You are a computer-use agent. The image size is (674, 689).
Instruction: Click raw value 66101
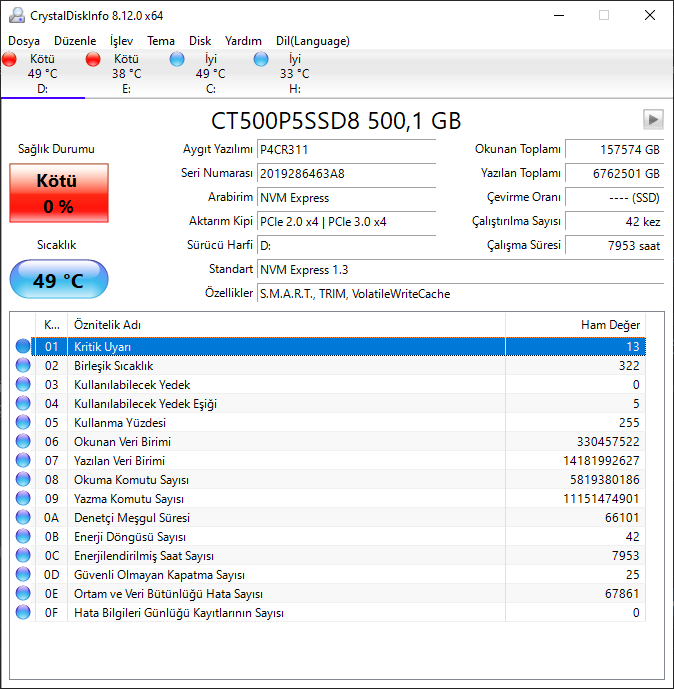(622, 518)
